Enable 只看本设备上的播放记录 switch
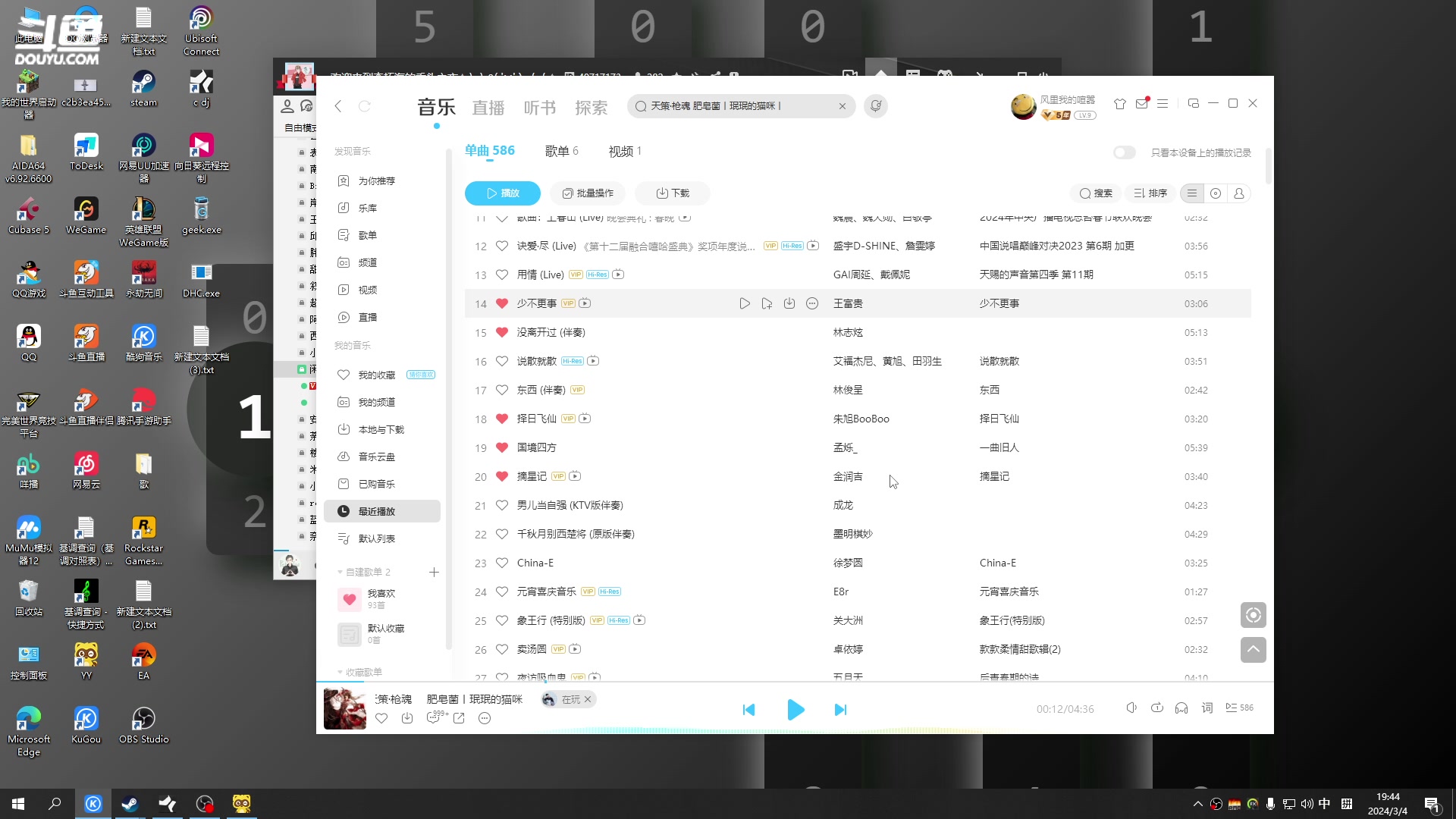The image size is (1456, 819). (x=1124, y=152)
